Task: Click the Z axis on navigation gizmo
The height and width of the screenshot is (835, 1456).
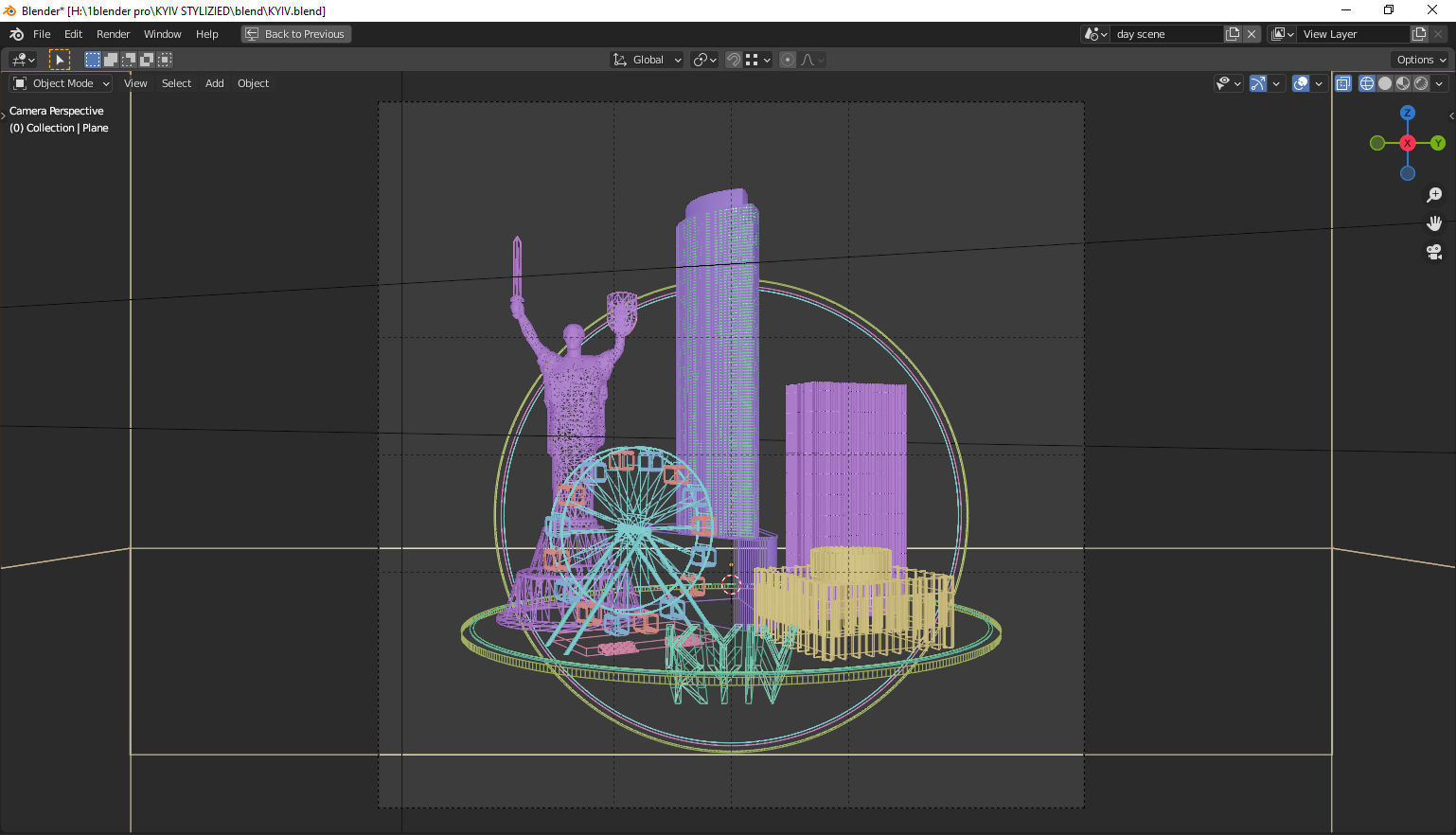Action: pyautogui.click(x=1408, y=113)
